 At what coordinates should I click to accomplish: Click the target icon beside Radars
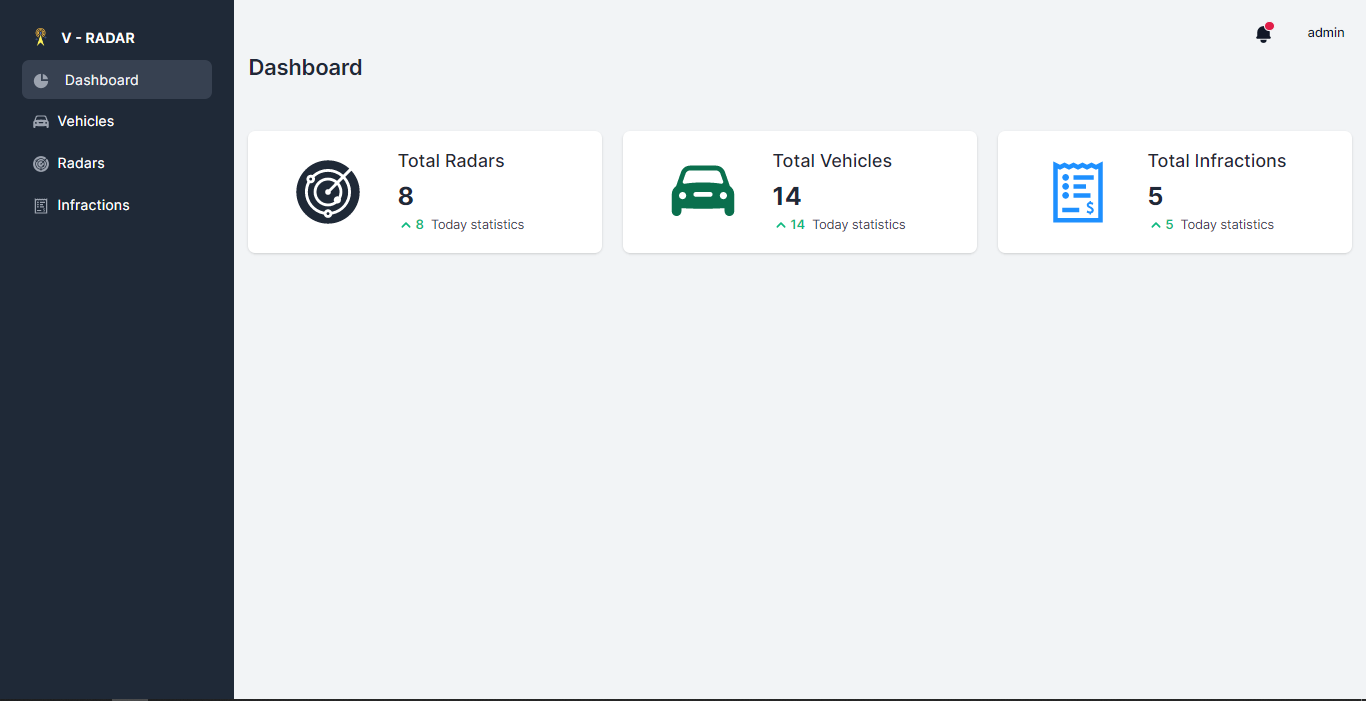[40, 163]
